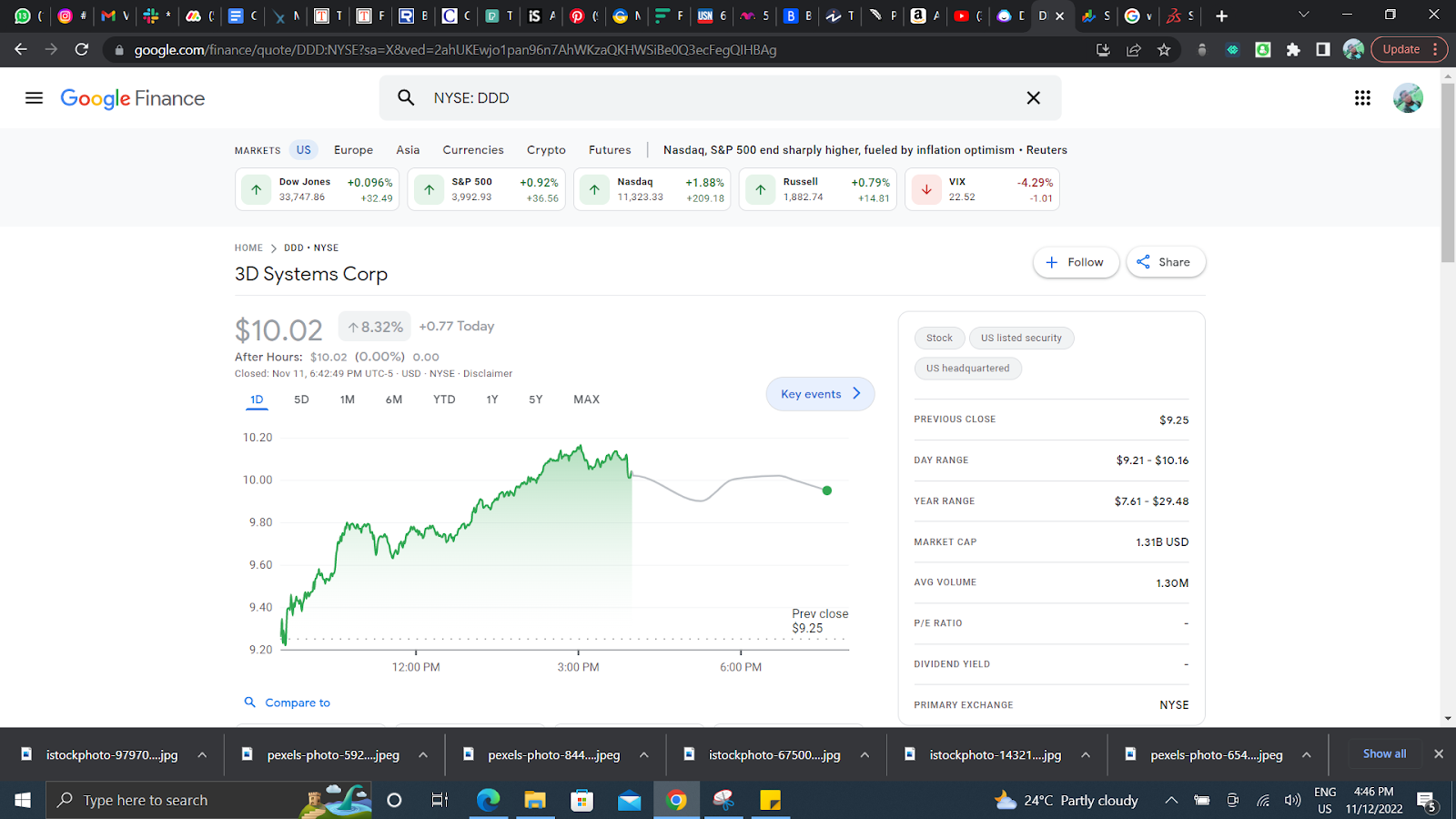Expand options for istockphoto-67500 download
The image size is (1456, 819).
point(864,754)
